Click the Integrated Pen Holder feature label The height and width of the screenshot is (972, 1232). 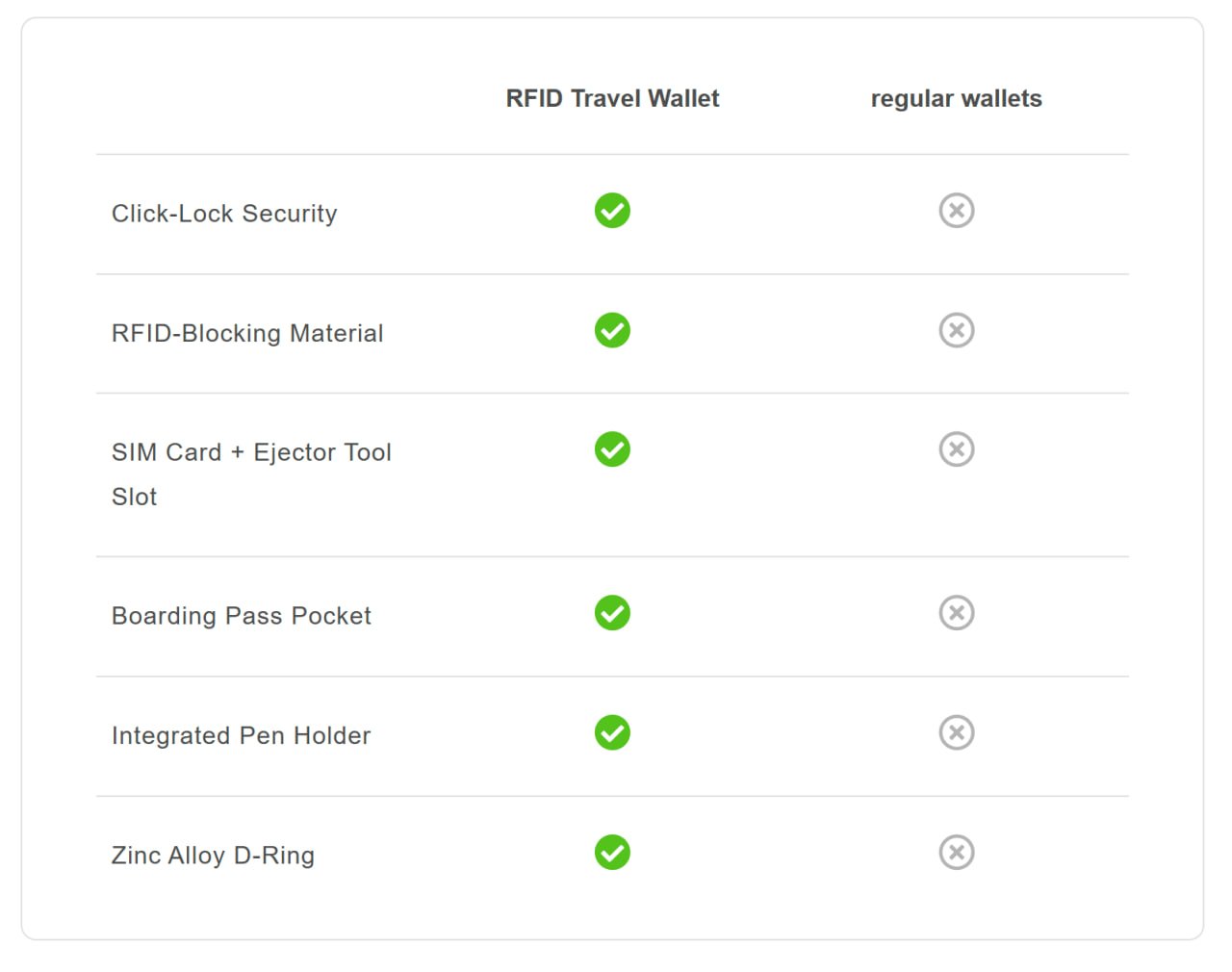[x=241, y=736]
